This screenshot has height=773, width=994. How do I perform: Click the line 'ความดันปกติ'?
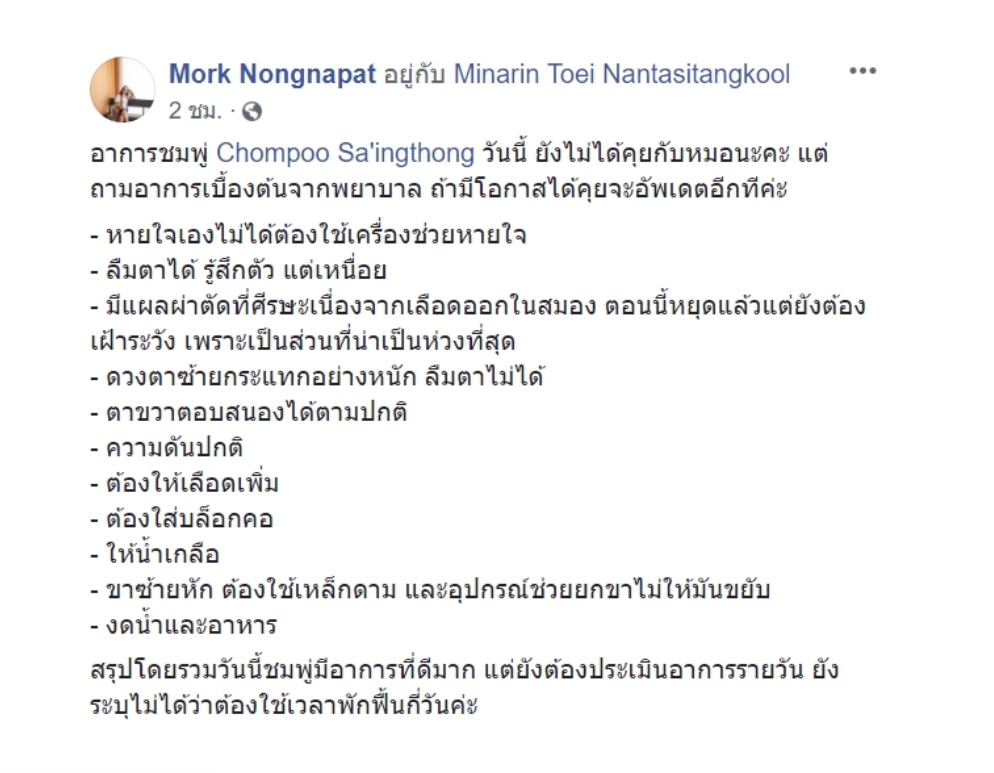coord(167,448)
